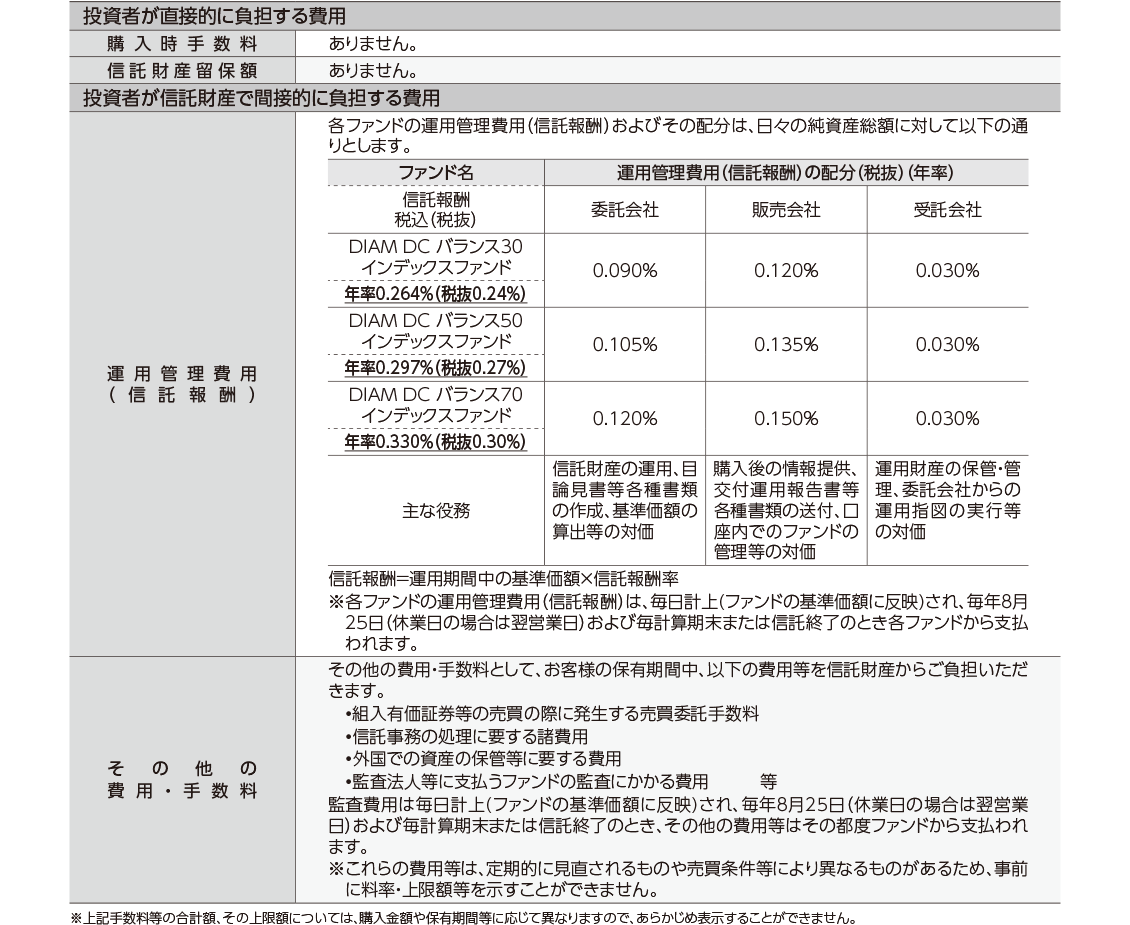Select the 購入時手数料 row label

182,44
